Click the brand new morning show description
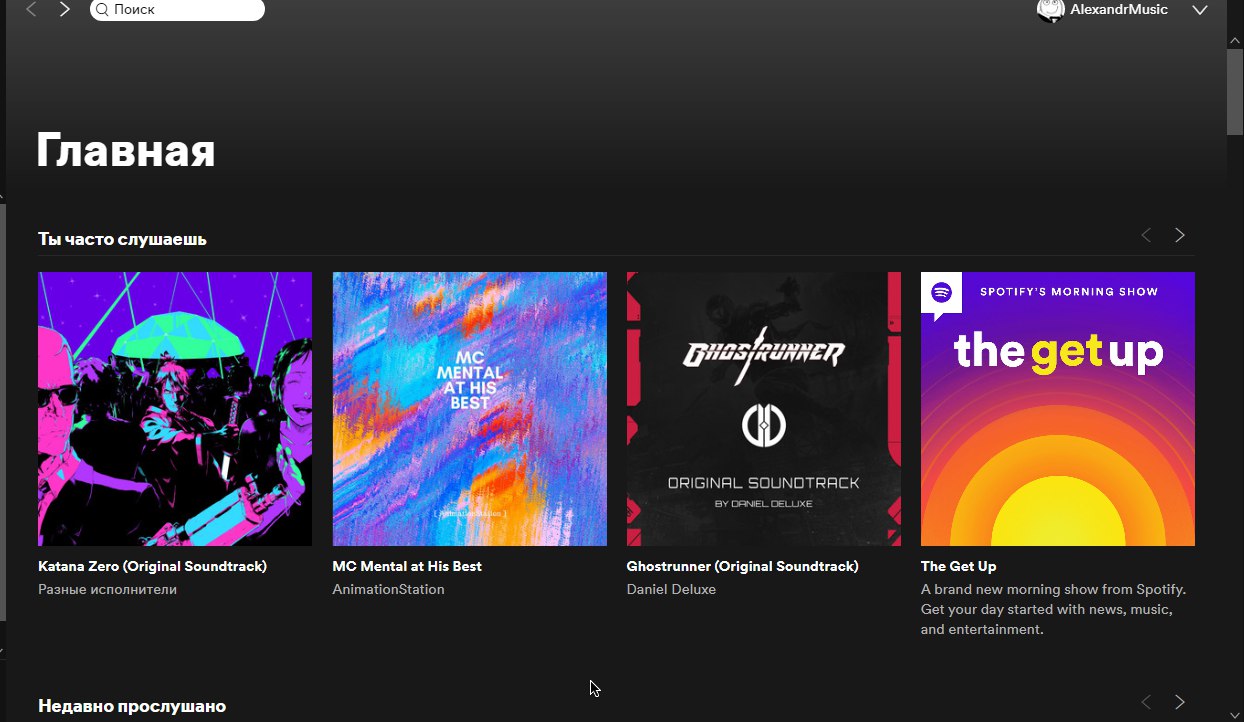1244x722 pixels. click(x=1053, y=609)
